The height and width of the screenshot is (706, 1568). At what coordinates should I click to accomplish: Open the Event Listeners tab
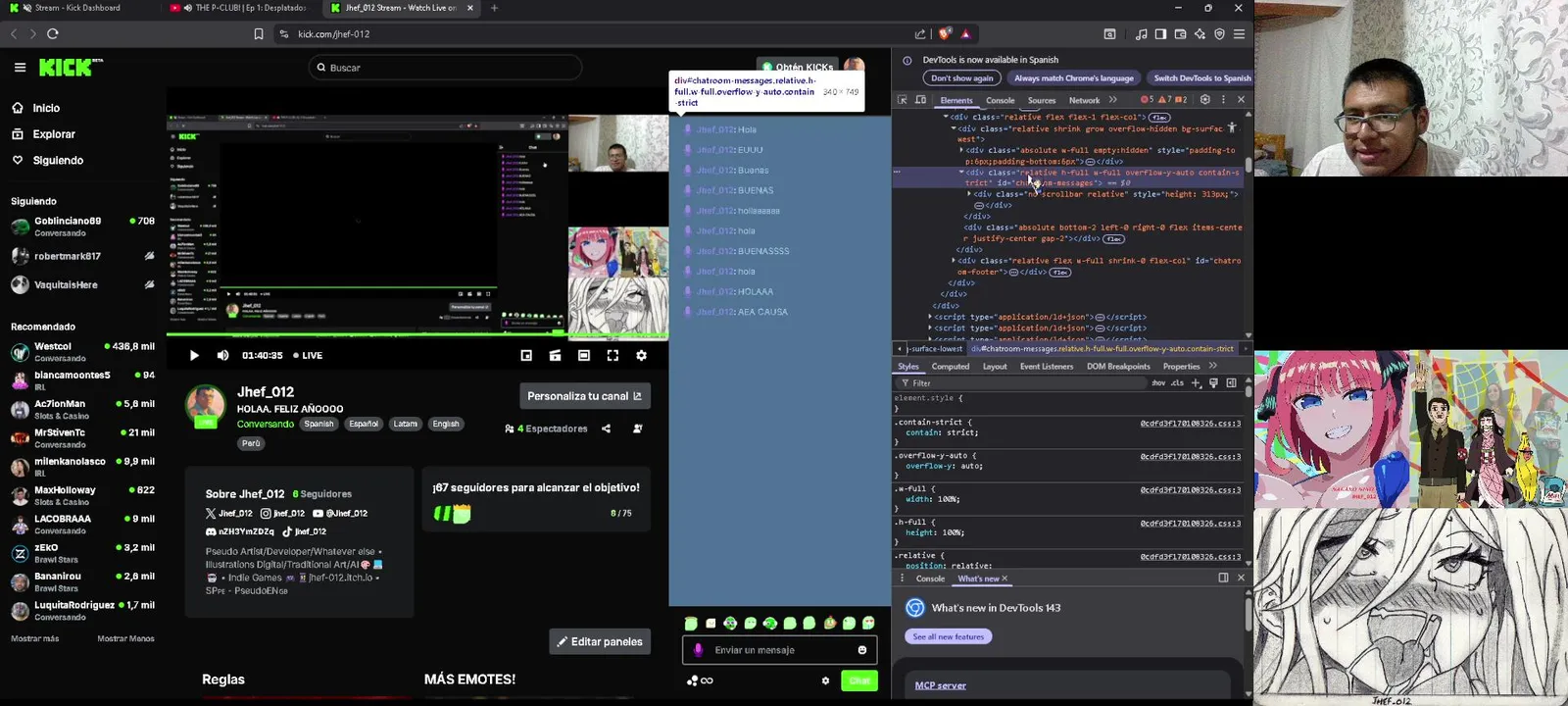coord(1047,367)
